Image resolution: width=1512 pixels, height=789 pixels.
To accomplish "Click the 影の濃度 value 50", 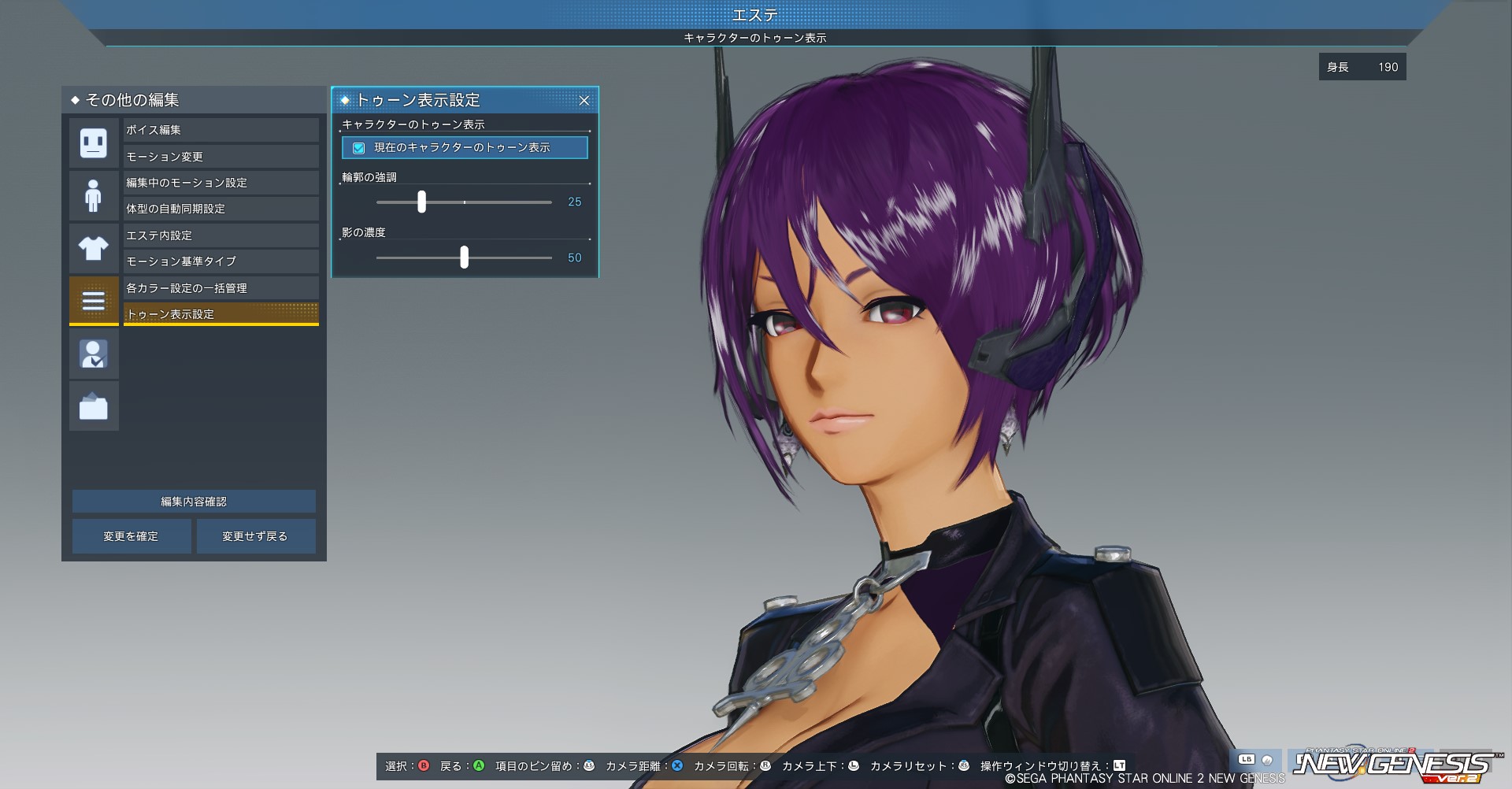I will 575,258.
